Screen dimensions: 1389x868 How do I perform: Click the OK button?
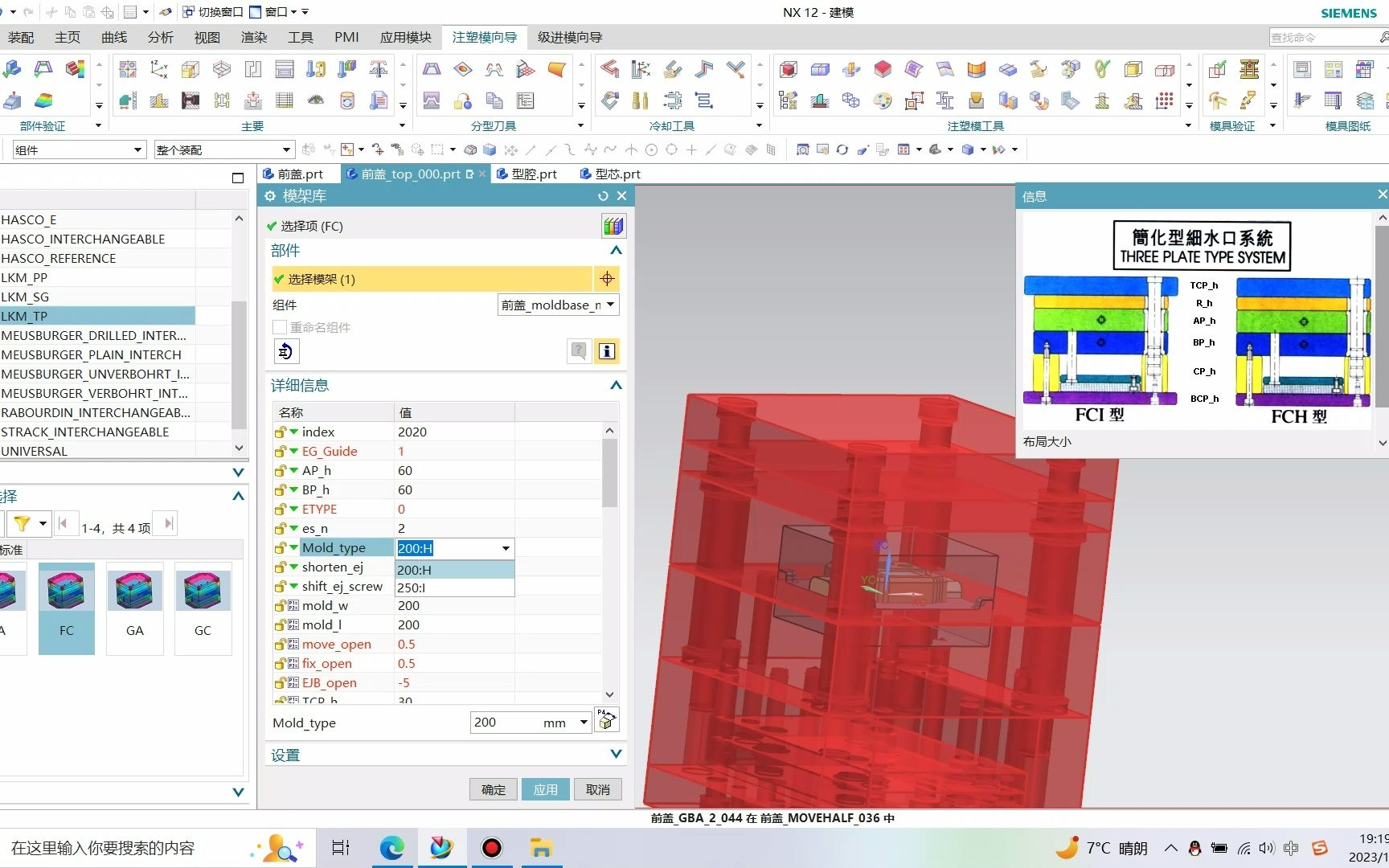pyautogui.click(x=494, y=789)
